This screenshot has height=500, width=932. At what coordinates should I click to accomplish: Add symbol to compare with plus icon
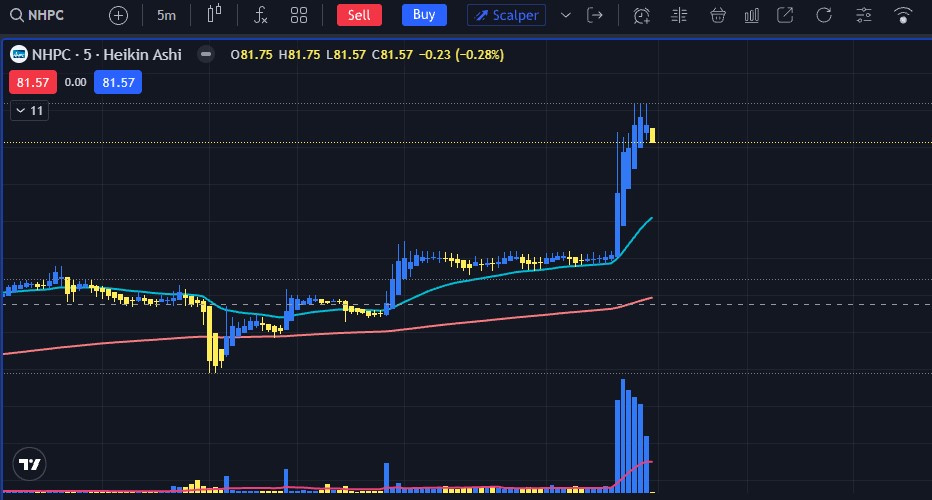[118, 15]
